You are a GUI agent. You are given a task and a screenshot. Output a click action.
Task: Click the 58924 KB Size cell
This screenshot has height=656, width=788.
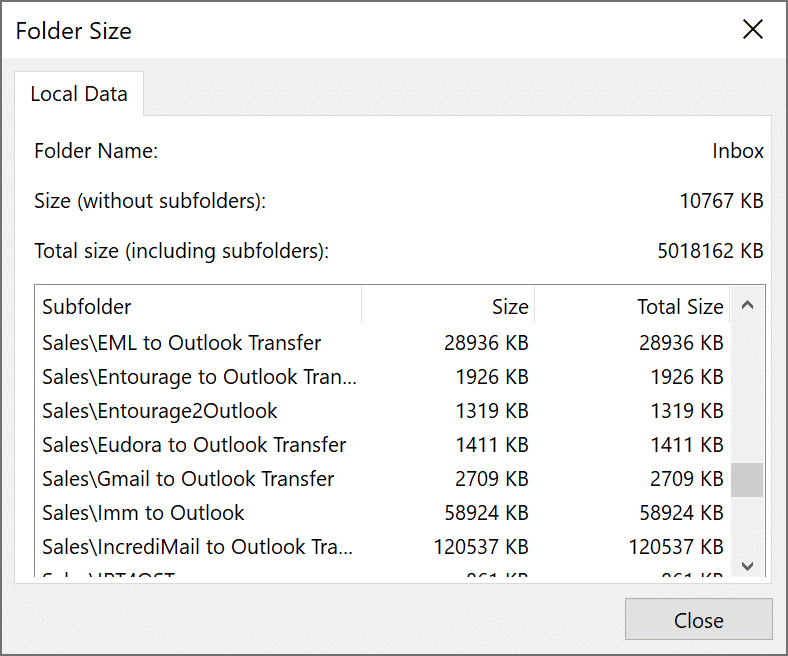486,513
